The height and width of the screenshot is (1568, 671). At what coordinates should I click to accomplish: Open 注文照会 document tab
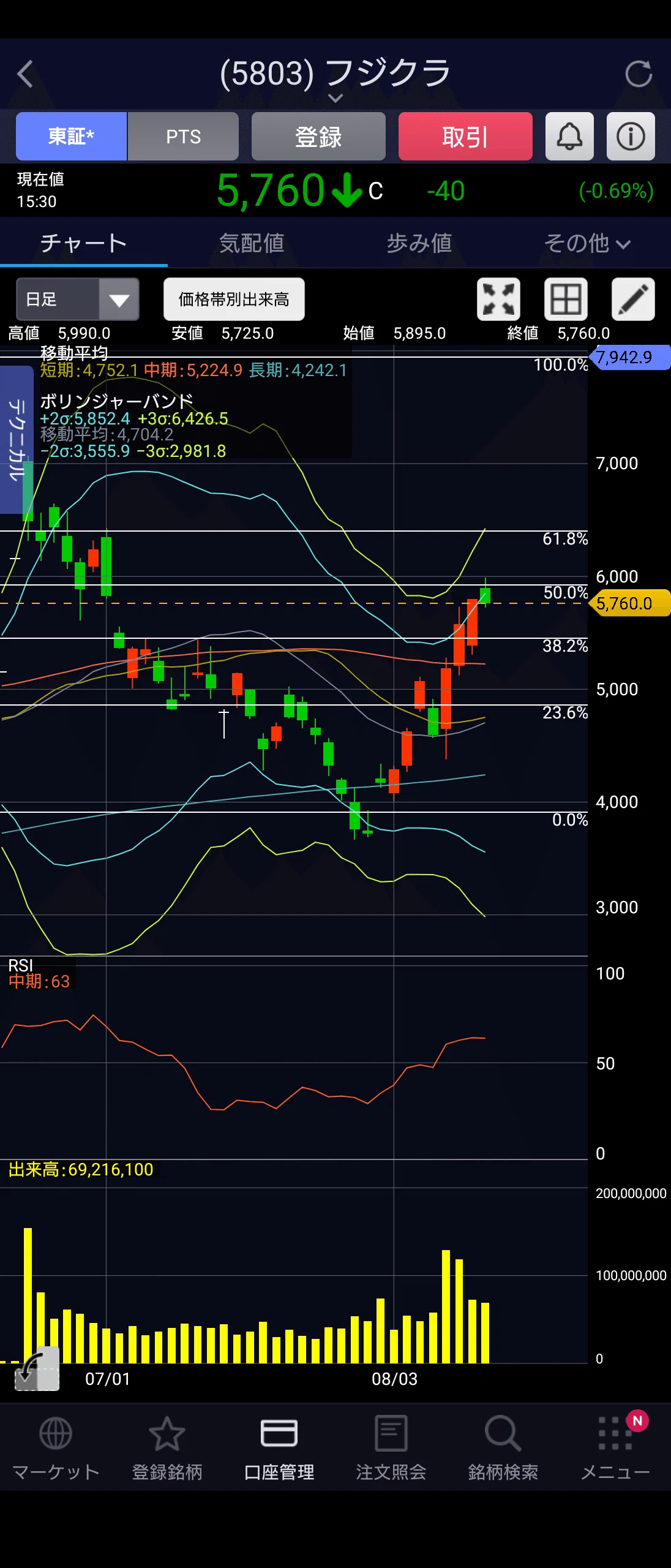pyautogui.click(x=391, y=1448)
